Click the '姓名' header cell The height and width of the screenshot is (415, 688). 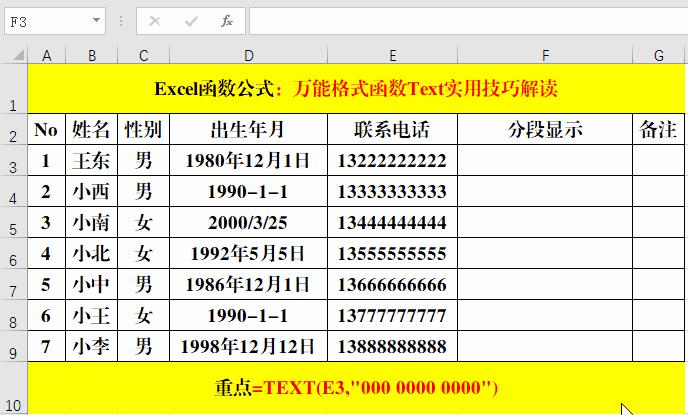pyautogui.click(x=91, y=129)
